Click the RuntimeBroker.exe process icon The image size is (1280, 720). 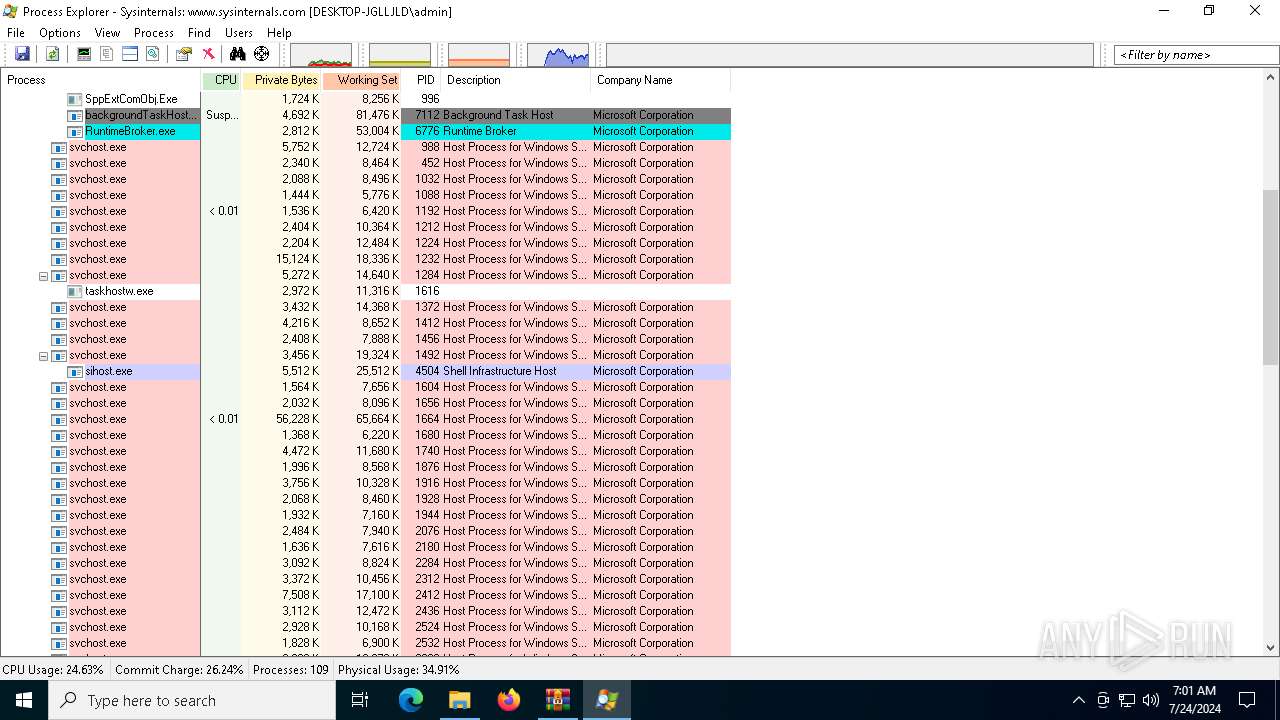pyautogui.click(x=75, y=131)
